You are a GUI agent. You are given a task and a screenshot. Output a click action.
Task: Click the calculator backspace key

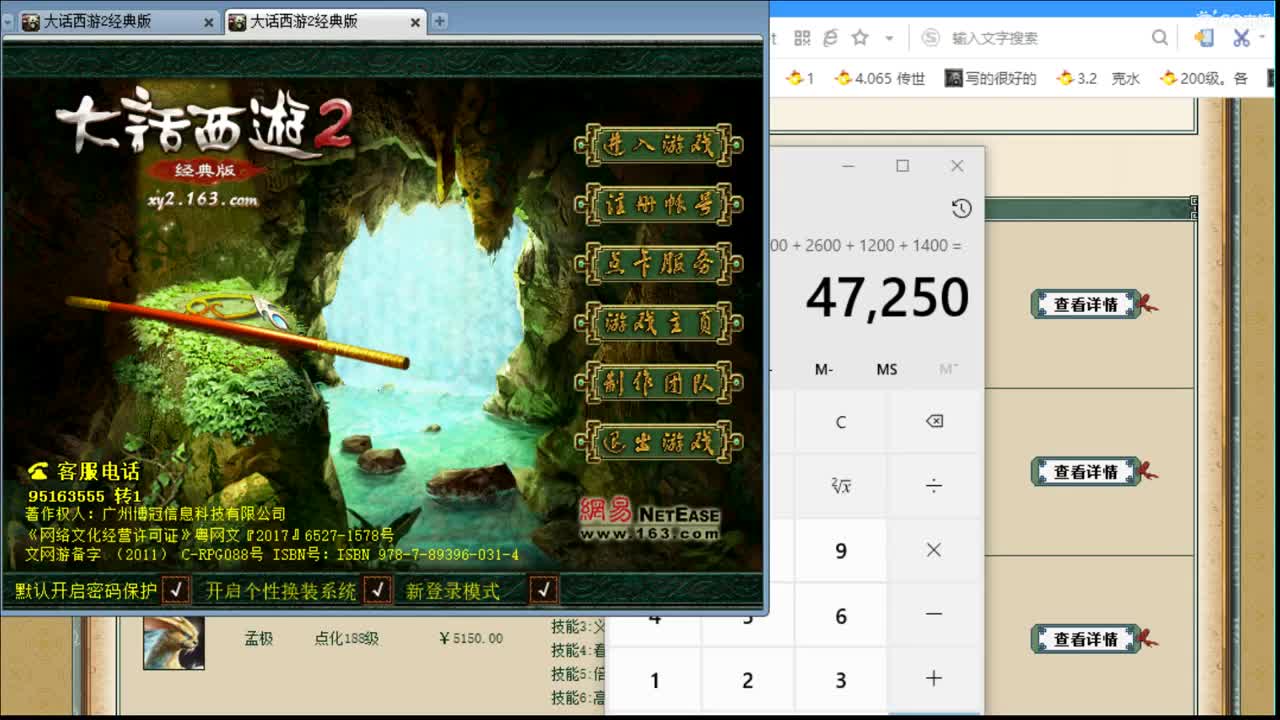tap(934, 421)
